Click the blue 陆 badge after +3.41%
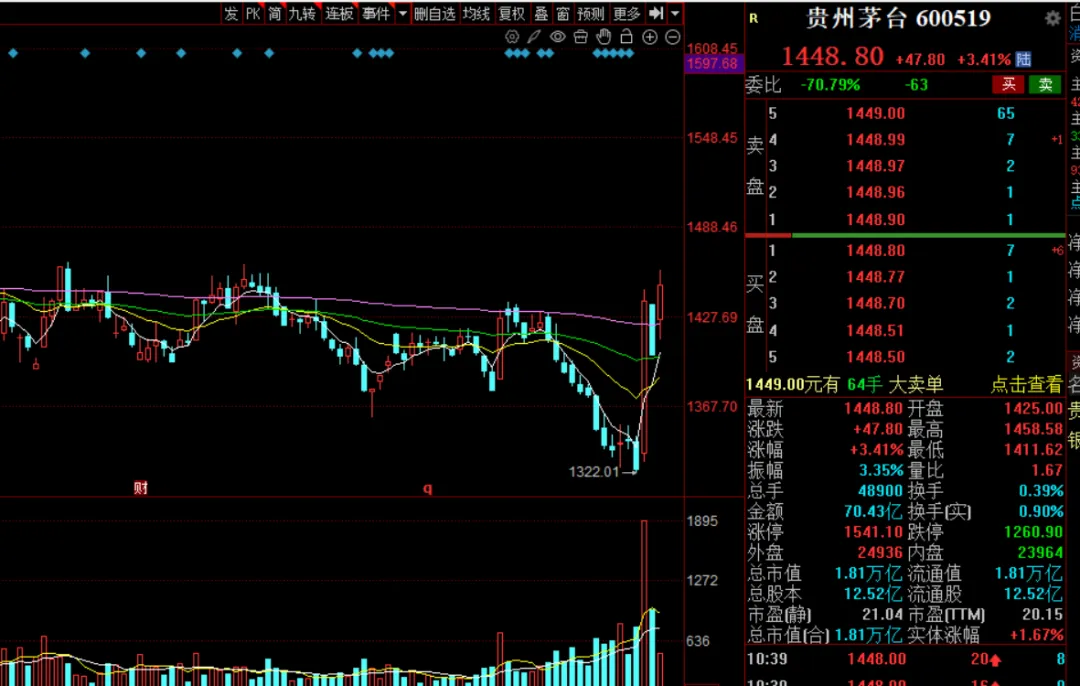 (1024, 59)
